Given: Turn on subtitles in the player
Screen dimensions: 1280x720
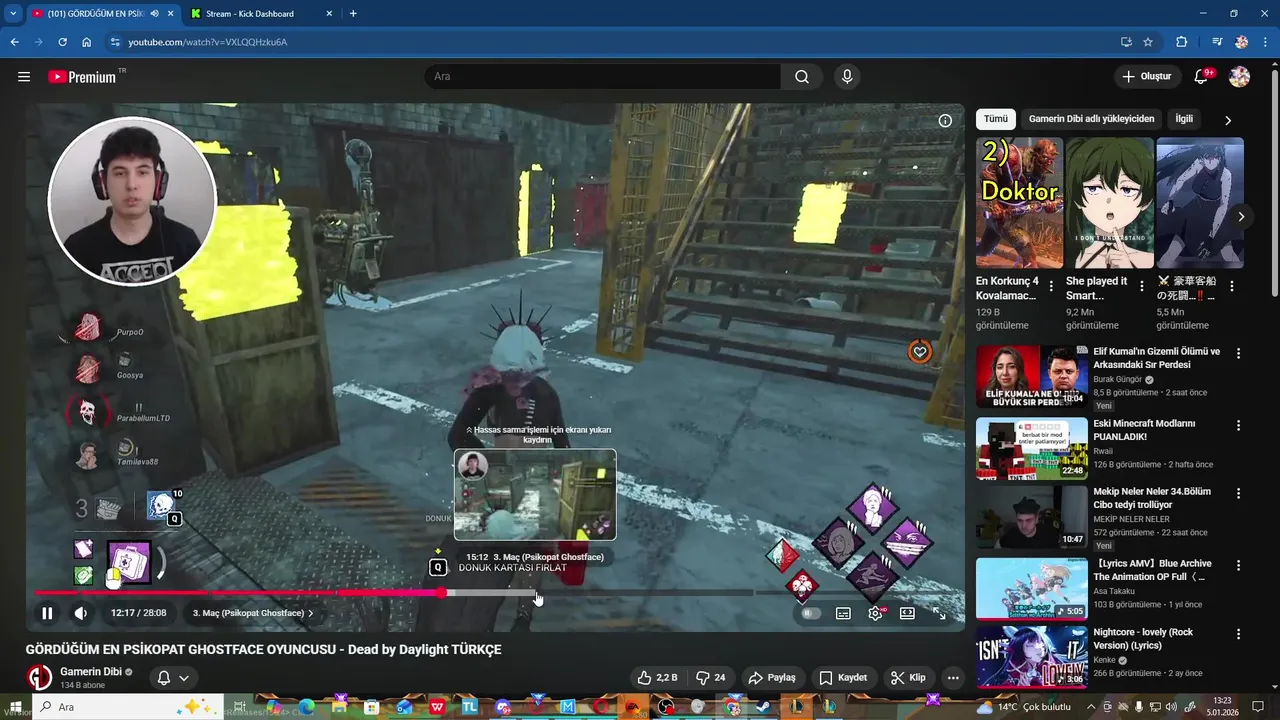Looking at the screenshot, I should click(x=843, y=613).
